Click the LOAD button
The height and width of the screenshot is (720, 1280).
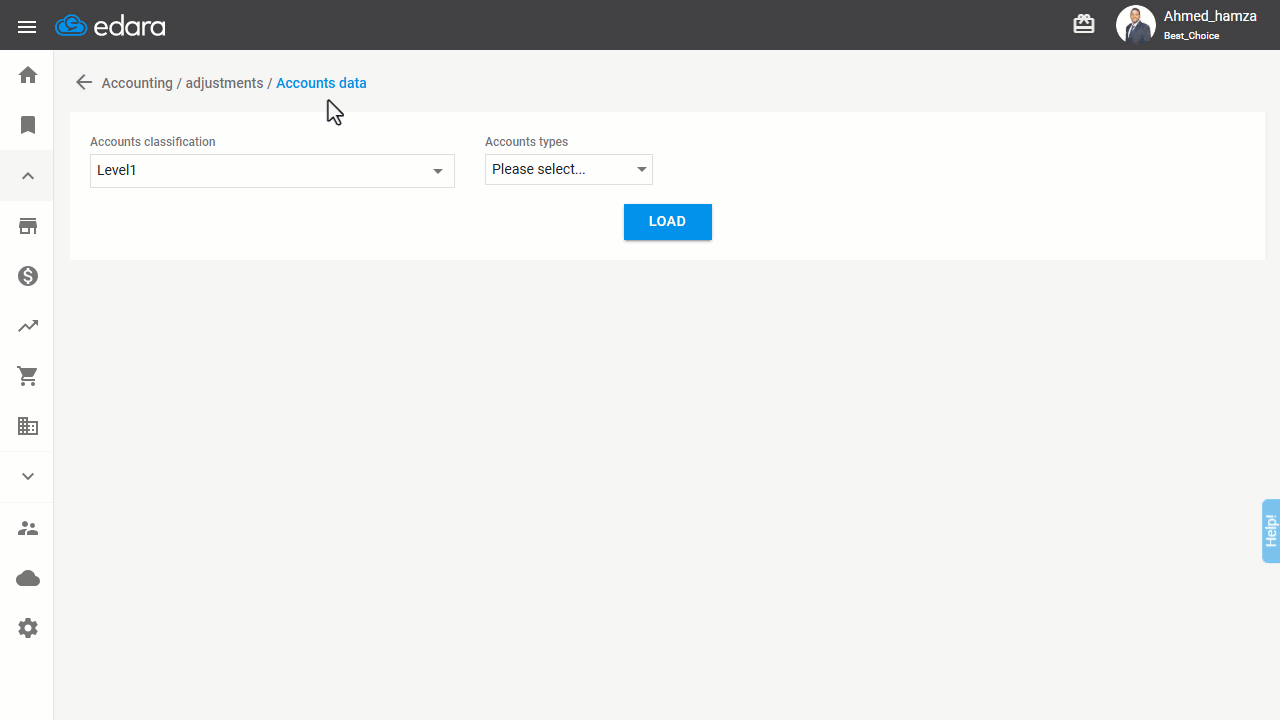pos(668,222)
